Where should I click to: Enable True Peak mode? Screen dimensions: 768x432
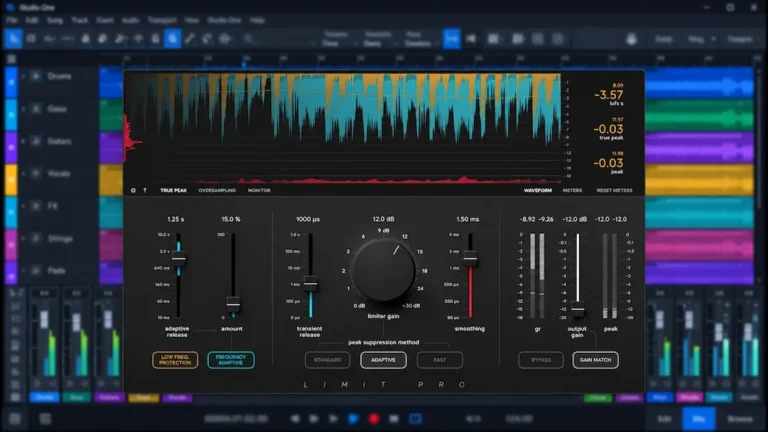[x=173, y=191]
